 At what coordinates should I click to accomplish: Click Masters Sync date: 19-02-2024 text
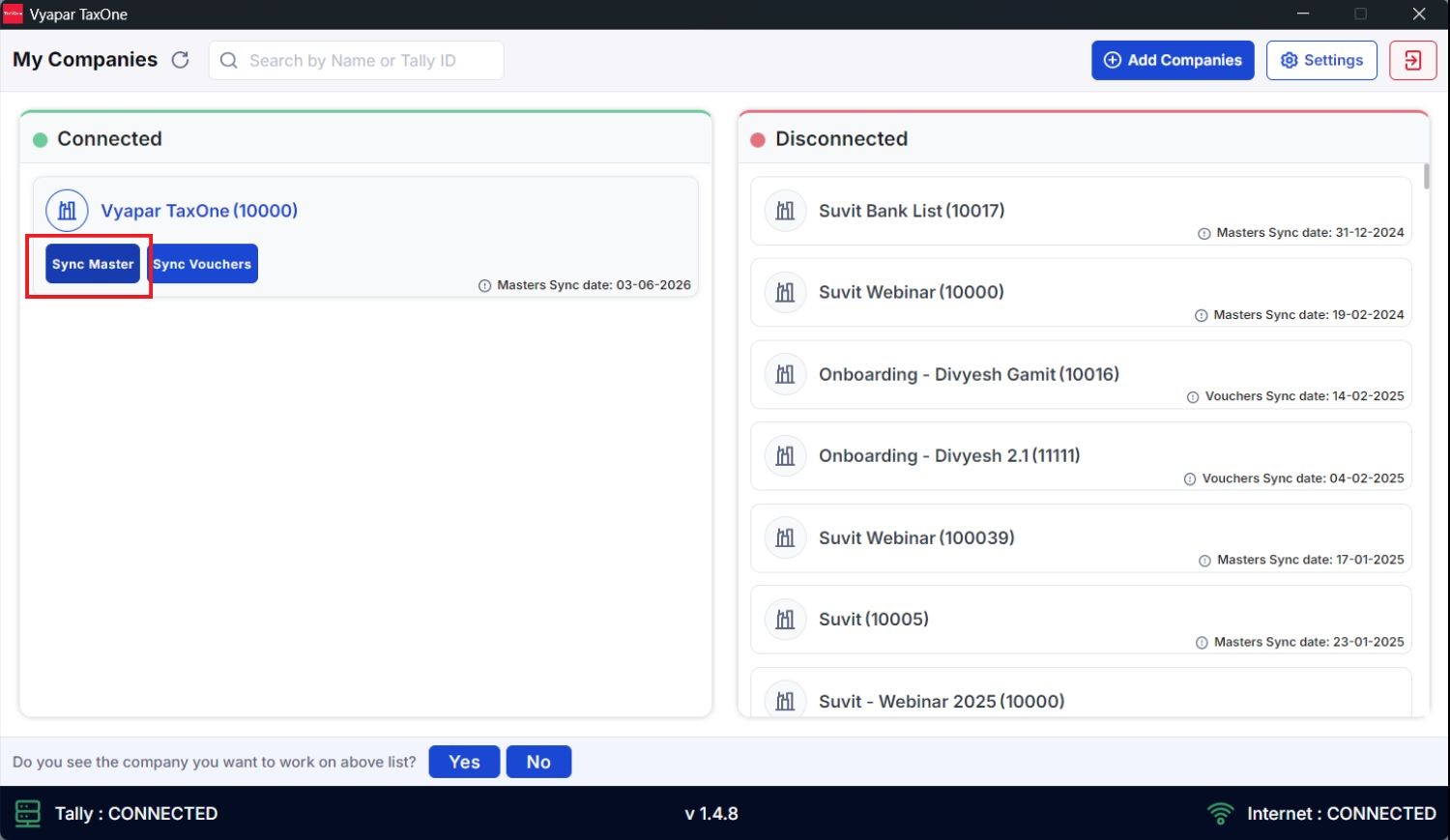coord(1309,315)
